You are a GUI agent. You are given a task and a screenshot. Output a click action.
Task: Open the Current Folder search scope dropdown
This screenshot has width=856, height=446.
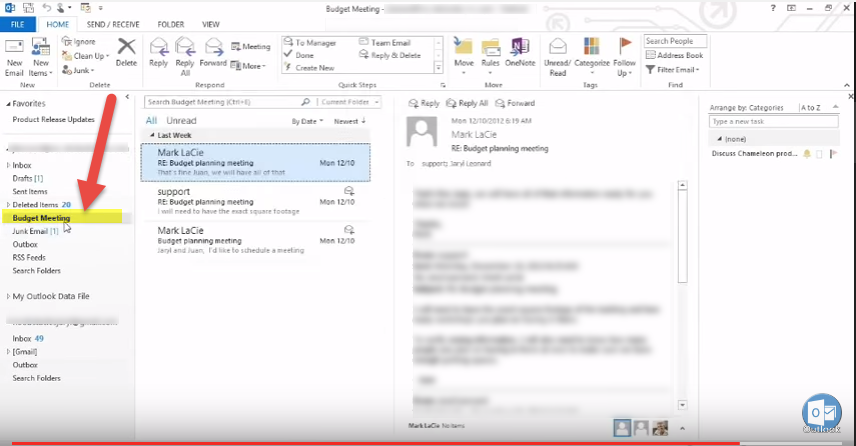[x=350, y=102]
